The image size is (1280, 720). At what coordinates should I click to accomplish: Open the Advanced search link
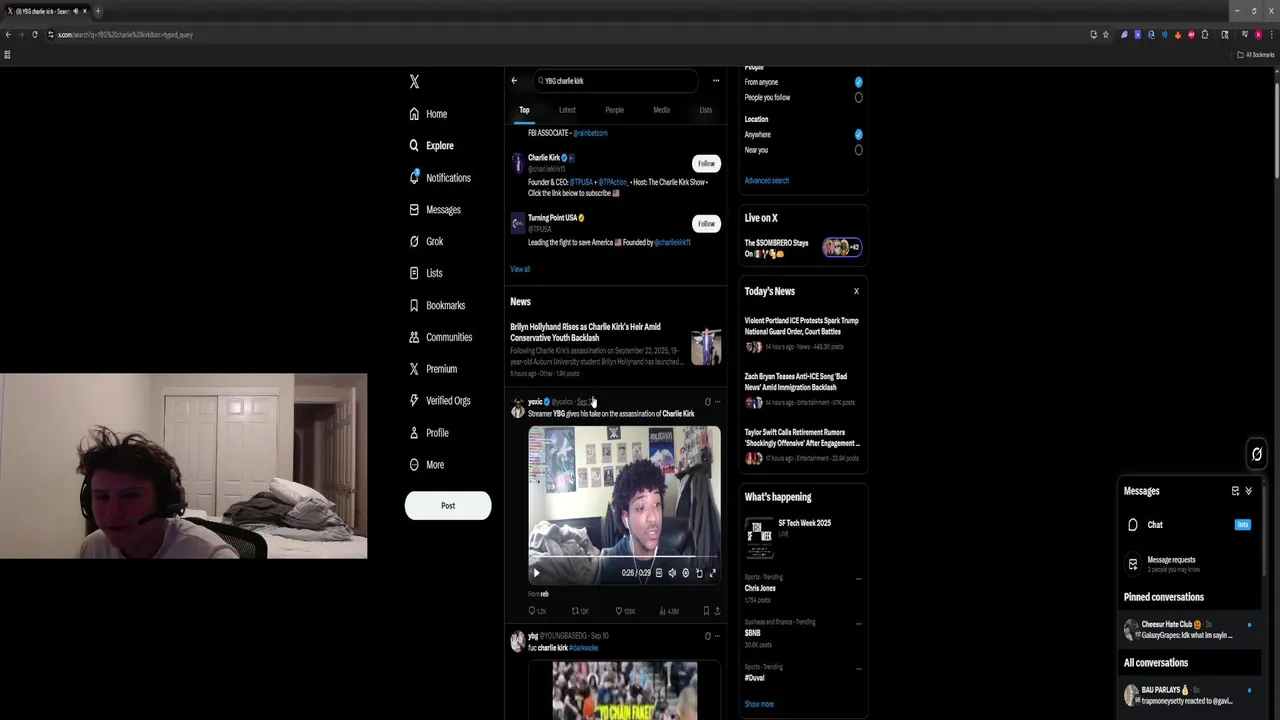767,181
